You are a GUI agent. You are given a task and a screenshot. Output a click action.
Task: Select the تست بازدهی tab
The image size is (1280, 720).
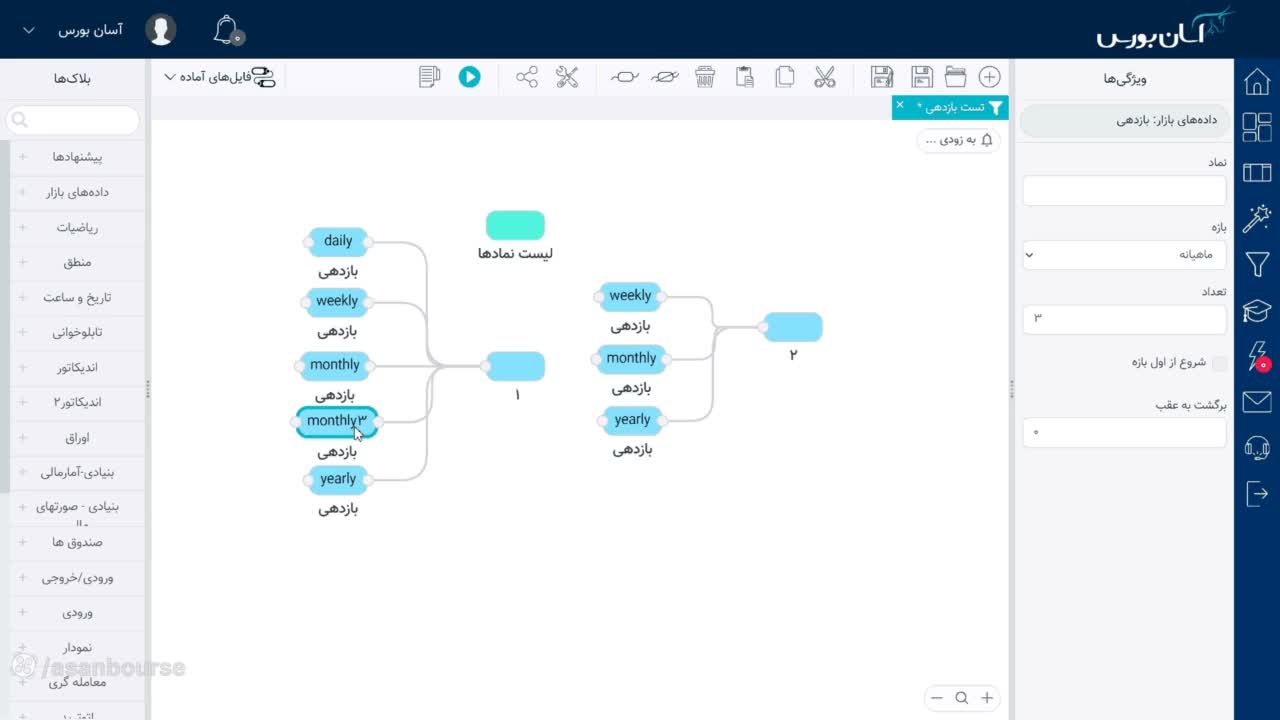tap(954, 107)
